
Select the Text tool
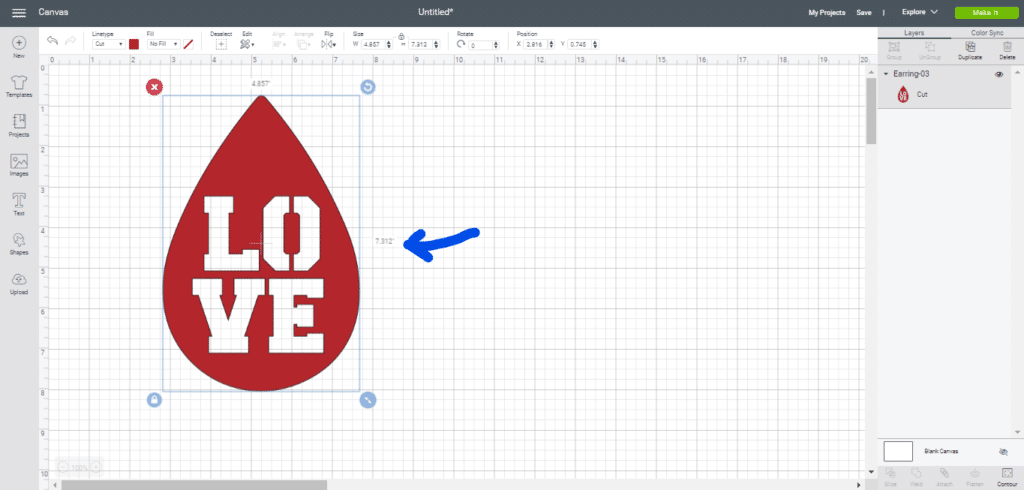(x=19, y=203)
